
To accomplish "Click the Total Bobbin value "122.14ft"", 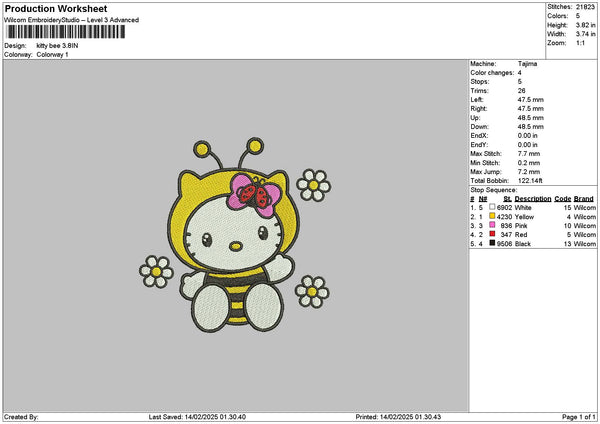I will 530,181.
